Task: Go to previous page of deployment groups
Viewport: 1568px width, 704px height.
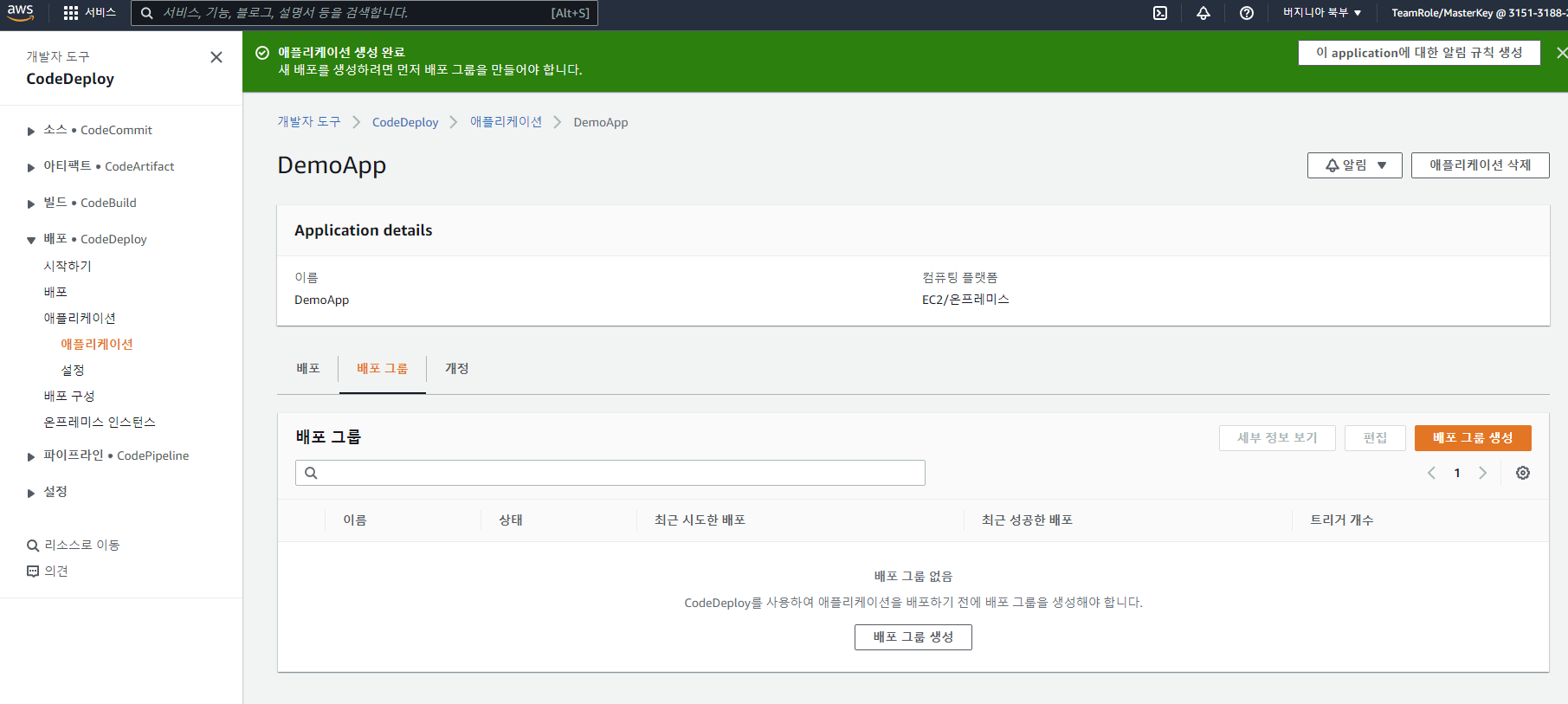Action: click(x=1431, y=473)
